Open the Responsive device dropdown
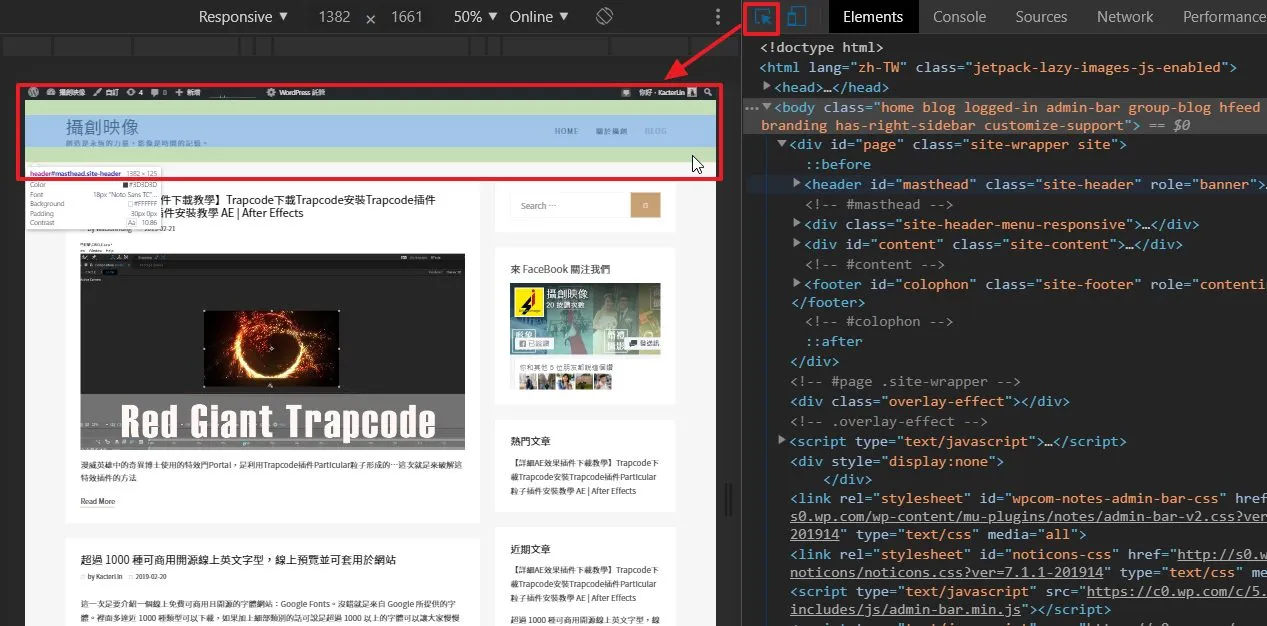 [244, 17]
